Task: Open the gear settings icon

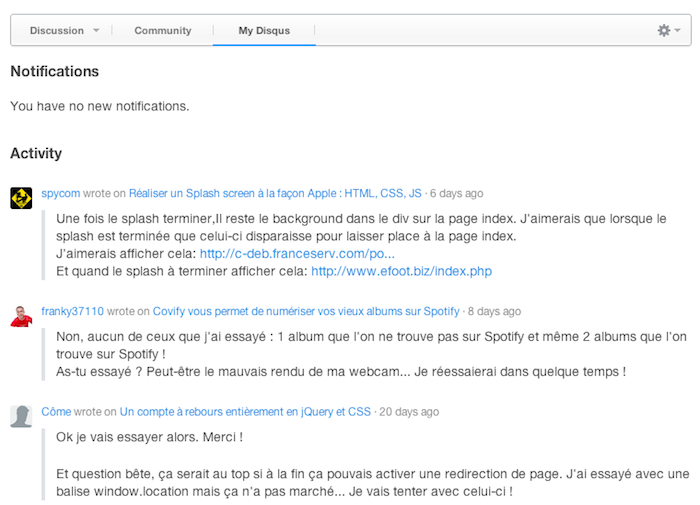Action: point(663,30)
